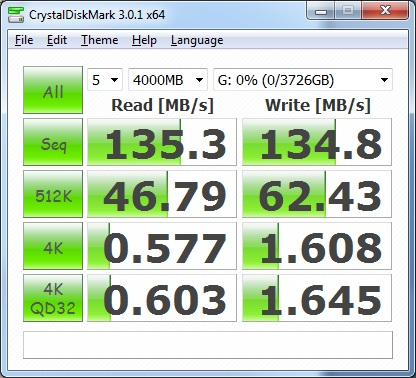Start the 512K random test
The width and height of the screenshot is (416, 378).
pyautogui.click(x=53, y=194)
